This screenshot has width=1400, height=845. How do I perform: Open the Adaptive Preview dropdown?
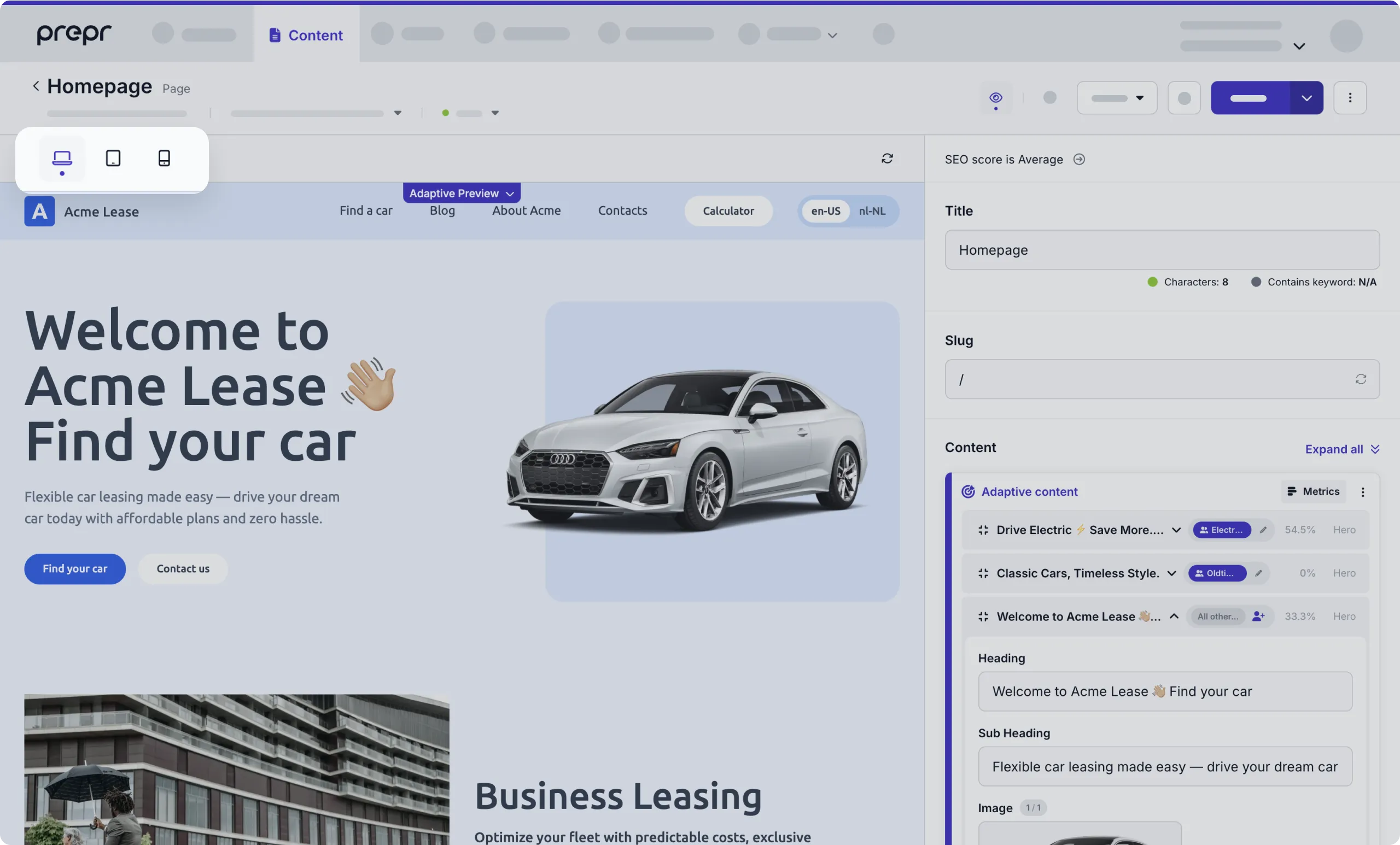click(462, 193)
